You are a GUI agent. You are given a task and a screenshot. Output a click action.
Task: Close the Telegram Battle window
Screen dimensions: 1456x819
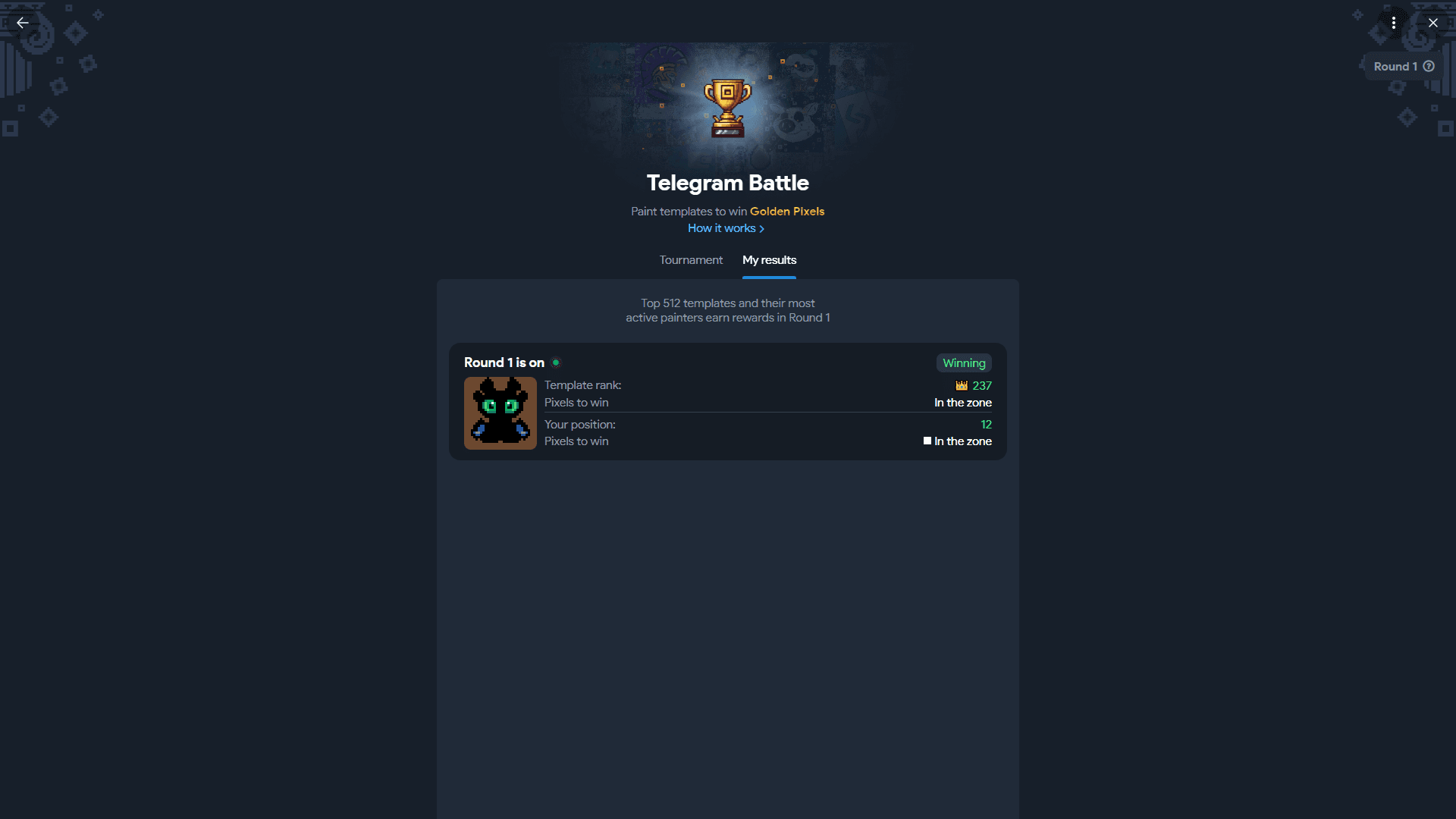[1433, 23]
